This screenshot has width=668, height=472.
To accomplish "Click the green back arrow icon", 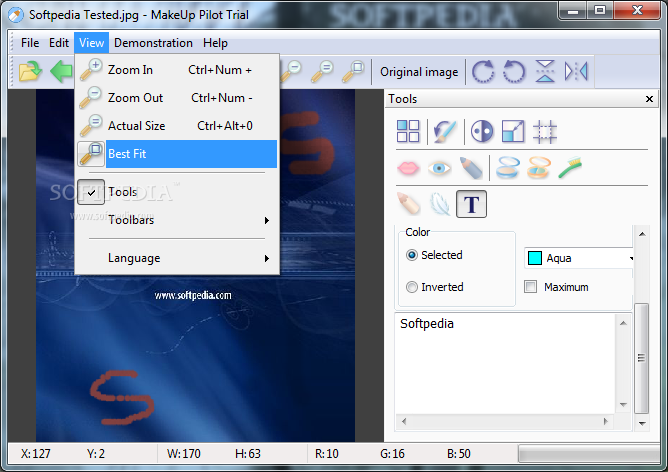I will click(62, 71).
